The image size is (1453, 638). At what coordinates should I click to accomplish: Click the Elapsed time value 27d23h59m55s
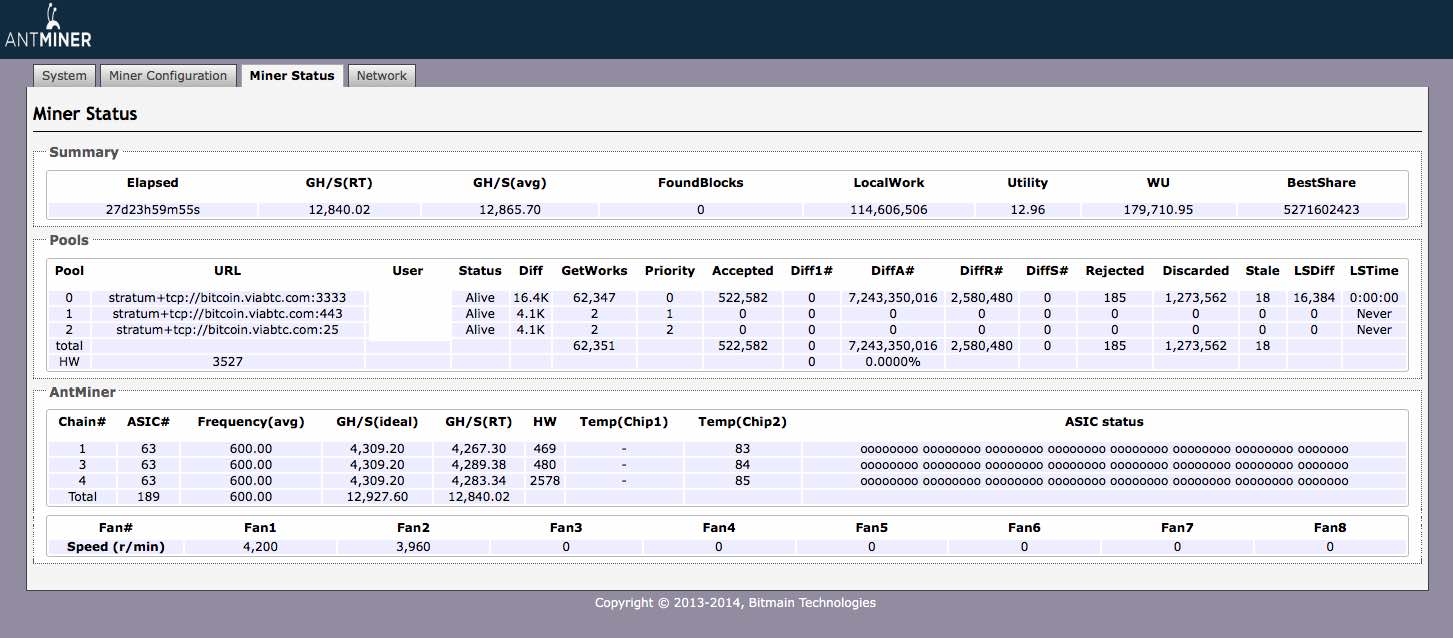152,210
